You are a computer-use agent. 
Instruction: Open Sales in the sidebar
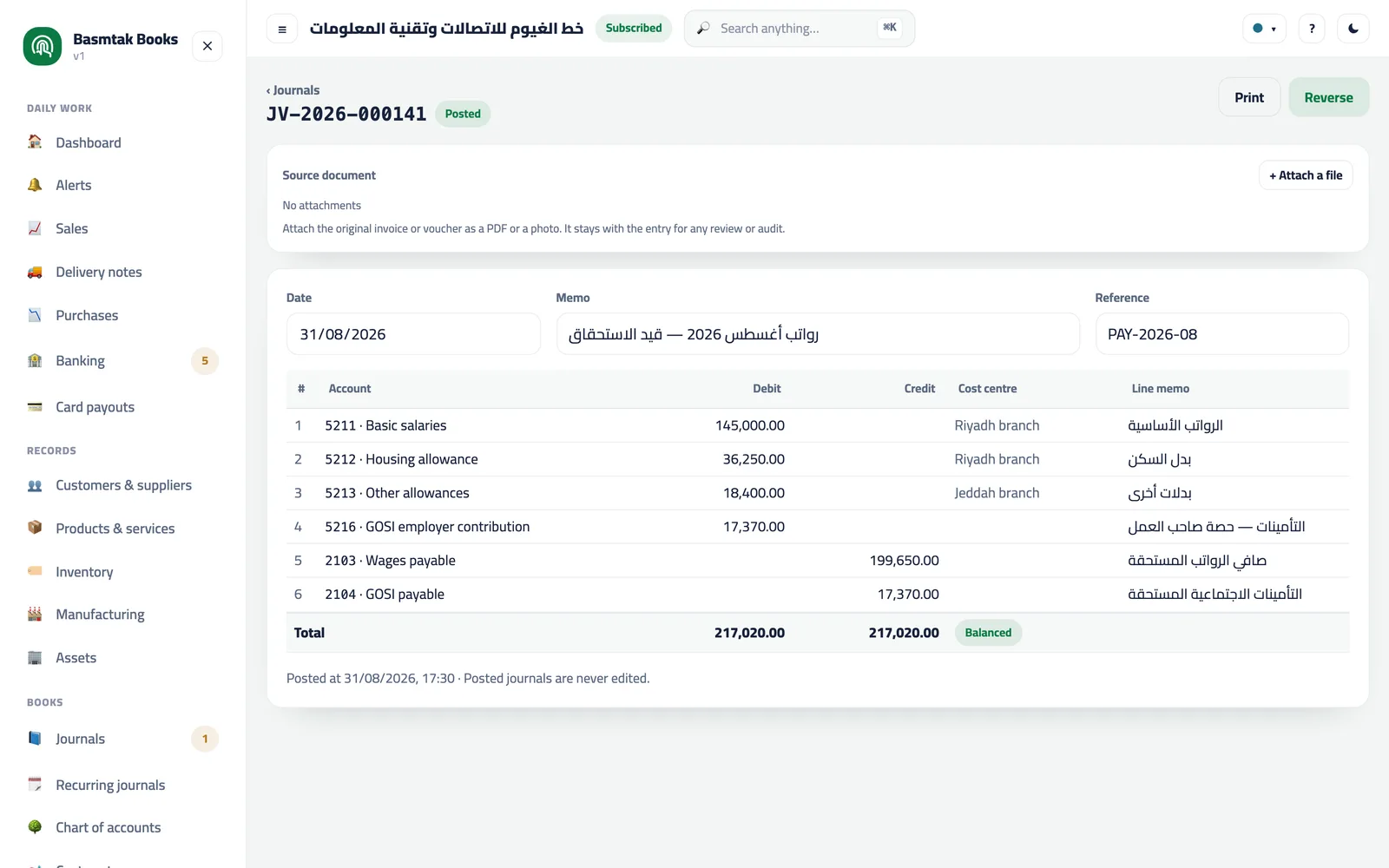point(122,228)
